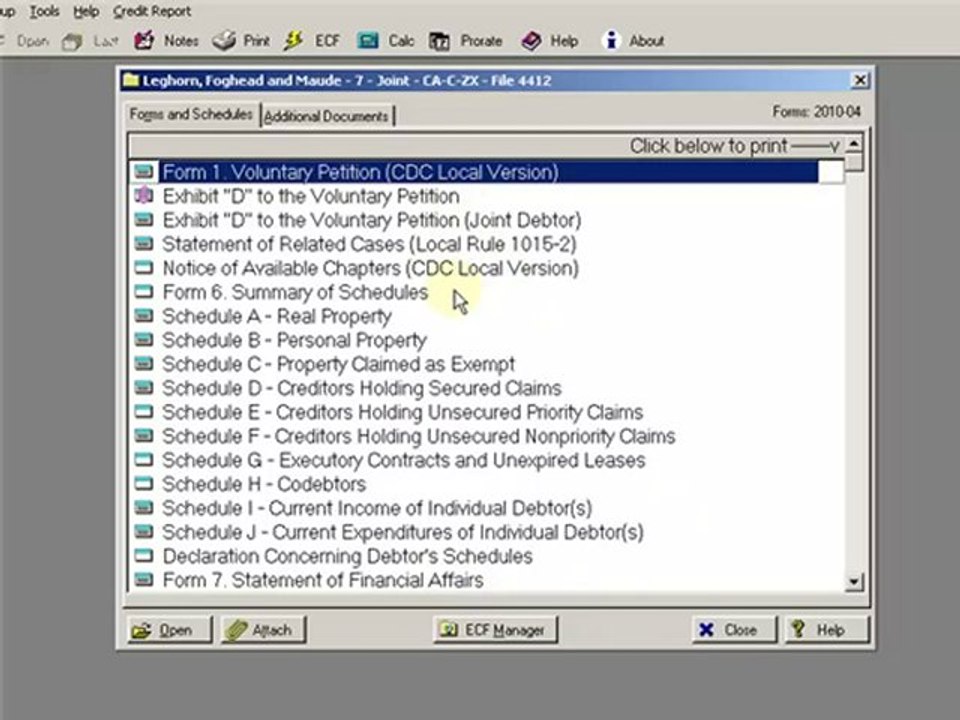This screenshot has height=720, width=960.
Task: Select Schedule A - Real Property text
Action: (277, 316)
